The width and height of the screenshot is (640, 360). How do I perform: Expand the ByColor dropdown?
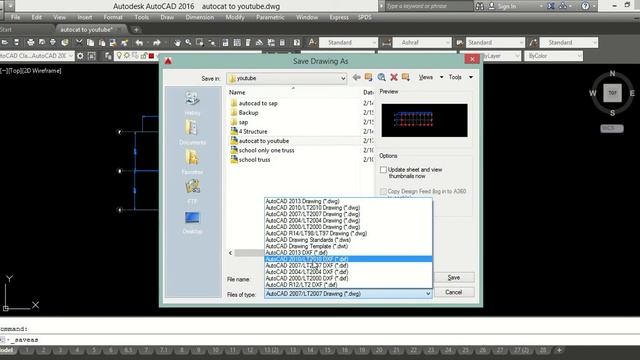(579, 56)
